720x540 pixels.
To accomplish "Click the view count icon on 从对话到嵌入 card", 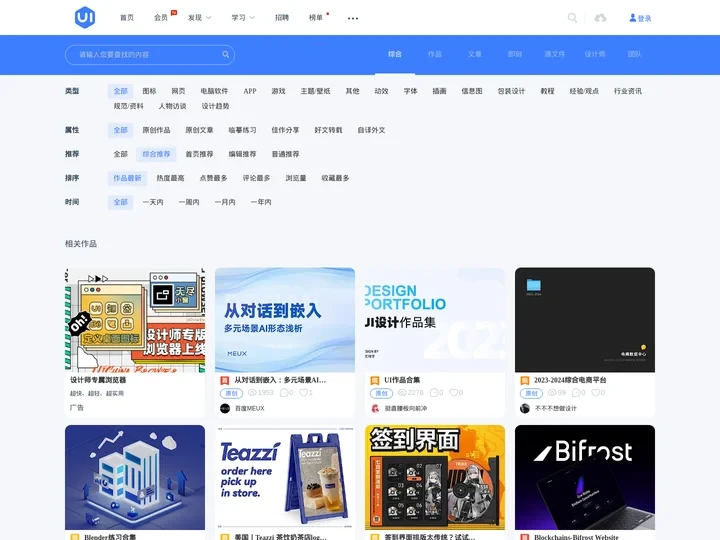I will [x=252, y=393].
